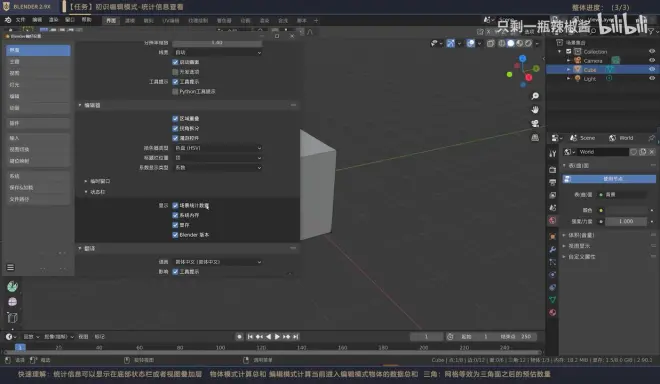Open the 线宽 line width dropdown
The width and height of the screenshot is (660, 384).
coord(218,53)
